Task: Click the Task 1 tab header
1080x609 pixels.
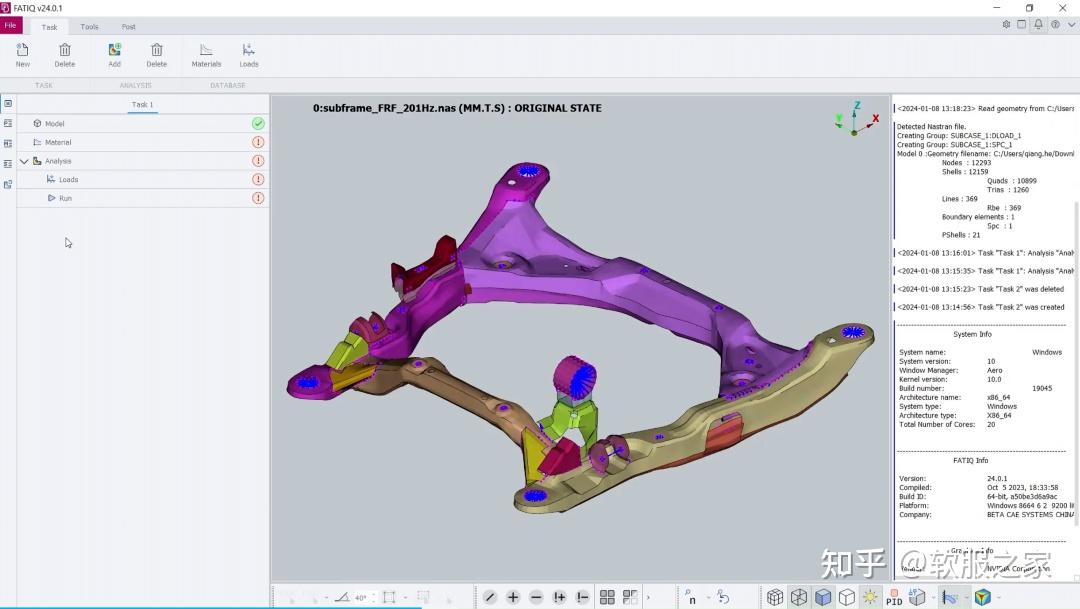Action: click(143, 105)
